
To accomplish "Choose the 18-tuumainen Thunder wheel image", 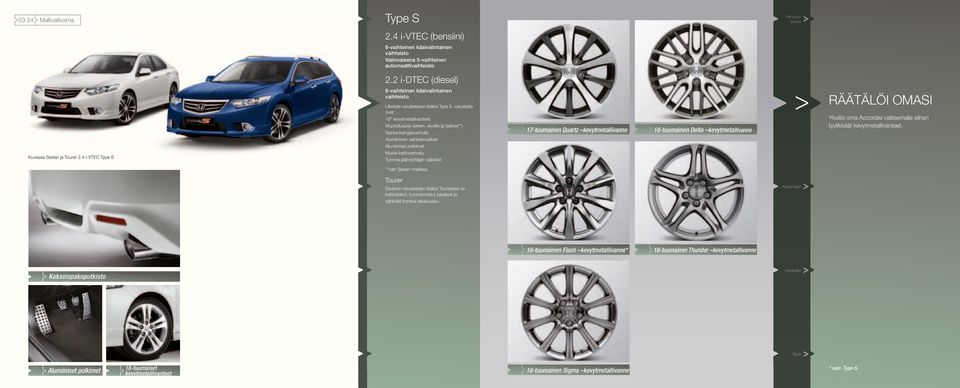I will pos(696,193).
